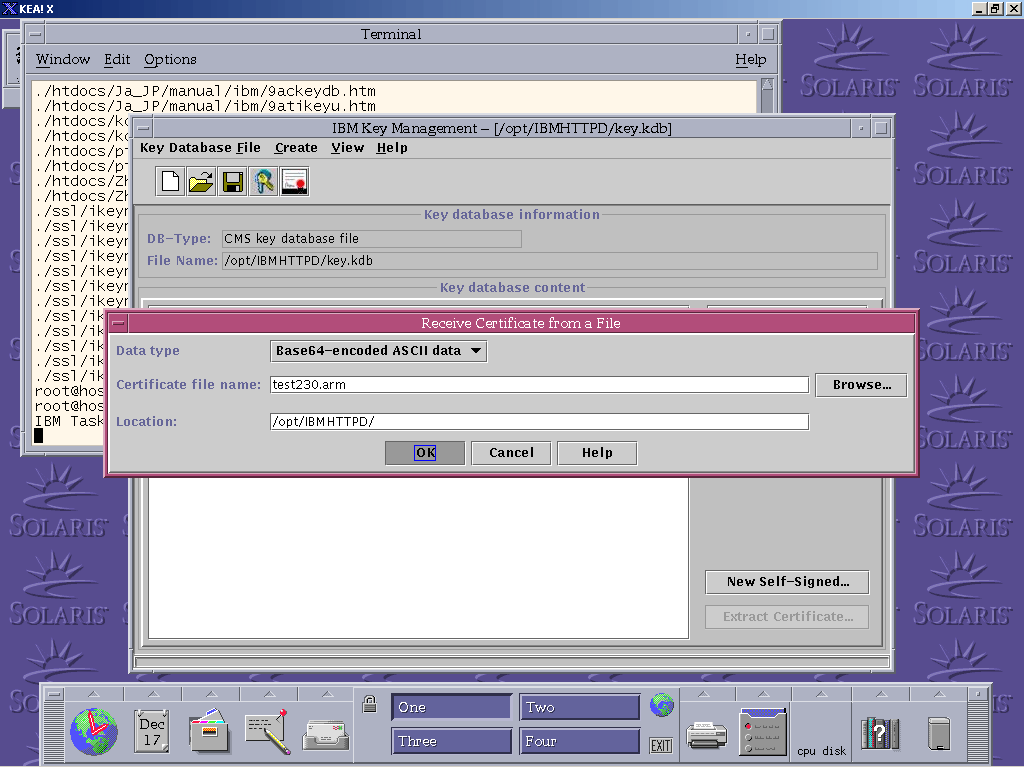The width and height of the screenshot is (1024, 768).
Task: Open the calendar showing Dec 17
Action: (x=152, y=731)
